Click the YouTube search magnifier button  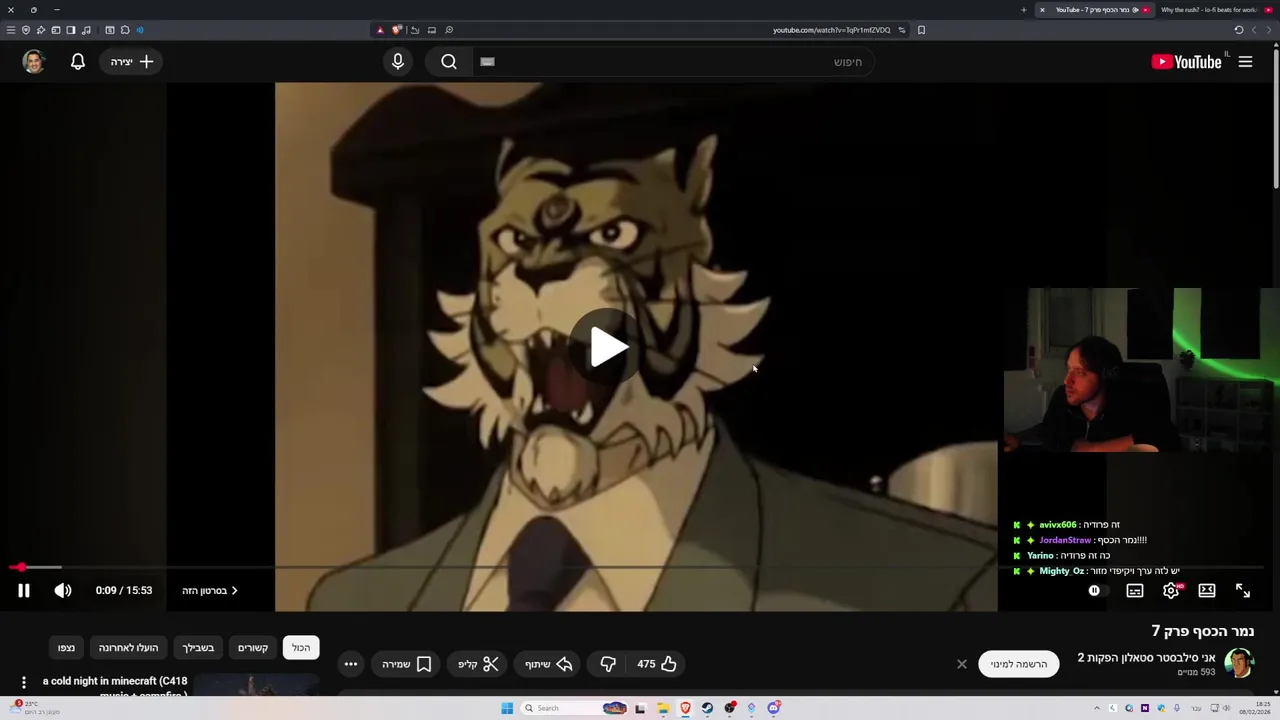(449, 62)
